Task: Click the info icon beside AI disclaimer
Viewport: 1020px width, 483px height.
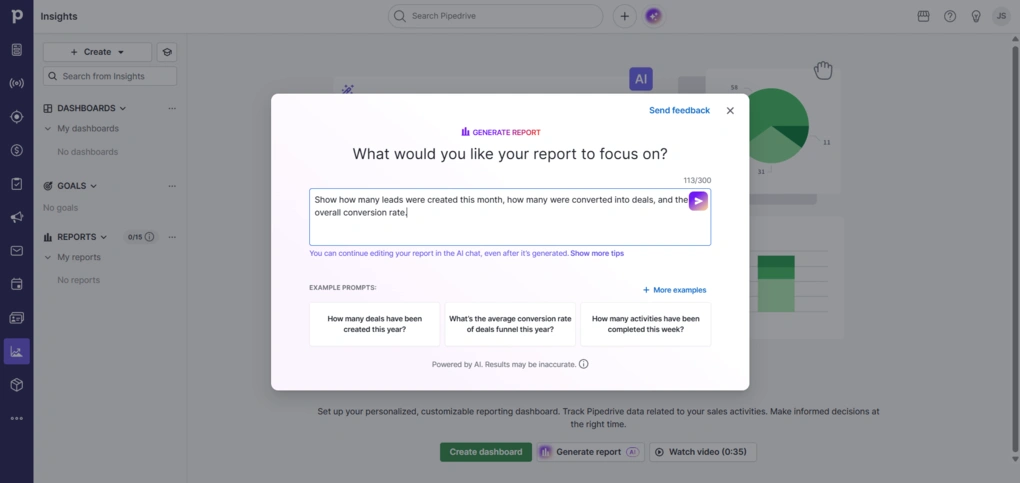Action: point(584,364)
